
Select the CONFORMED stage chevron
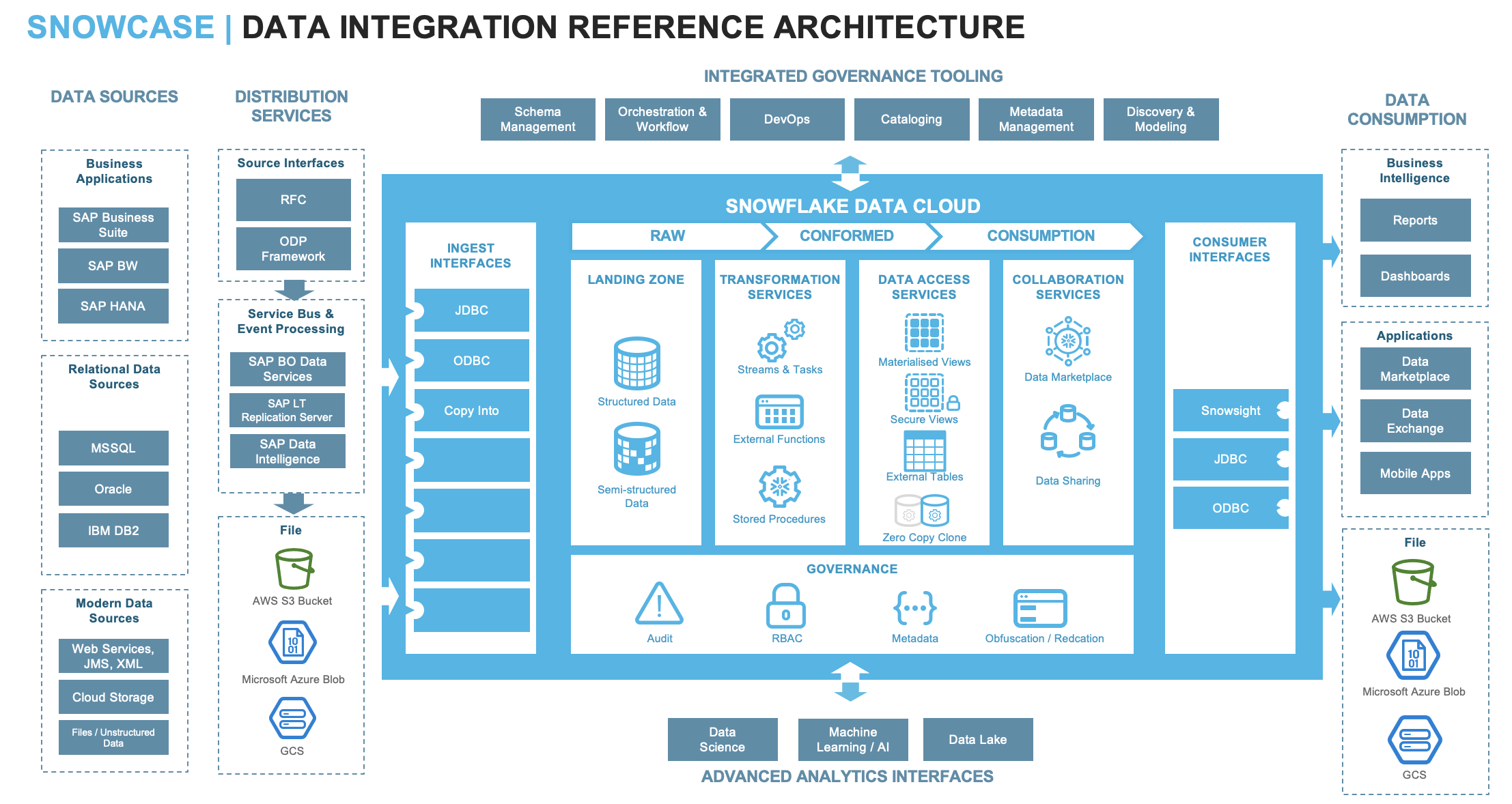click(846, 235)
